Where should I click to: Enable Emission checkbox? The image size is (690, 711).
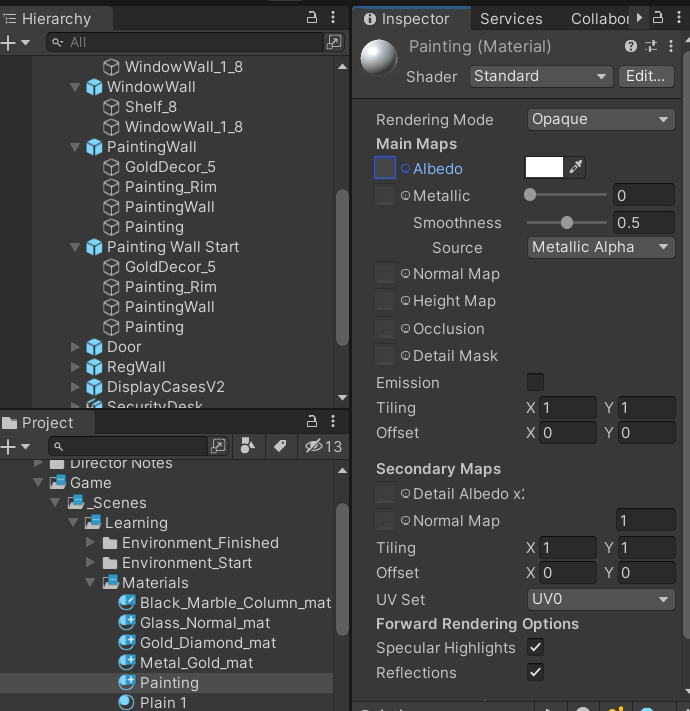point(535,382)
